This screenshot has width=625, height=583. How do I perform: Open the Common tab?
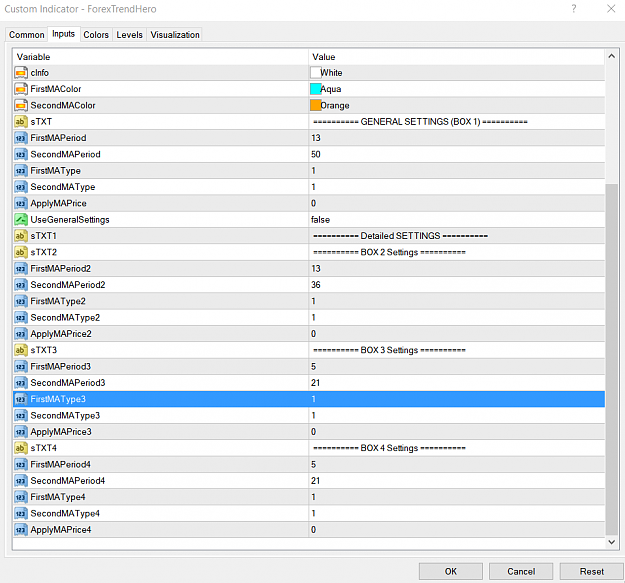[x=26, y=35]
